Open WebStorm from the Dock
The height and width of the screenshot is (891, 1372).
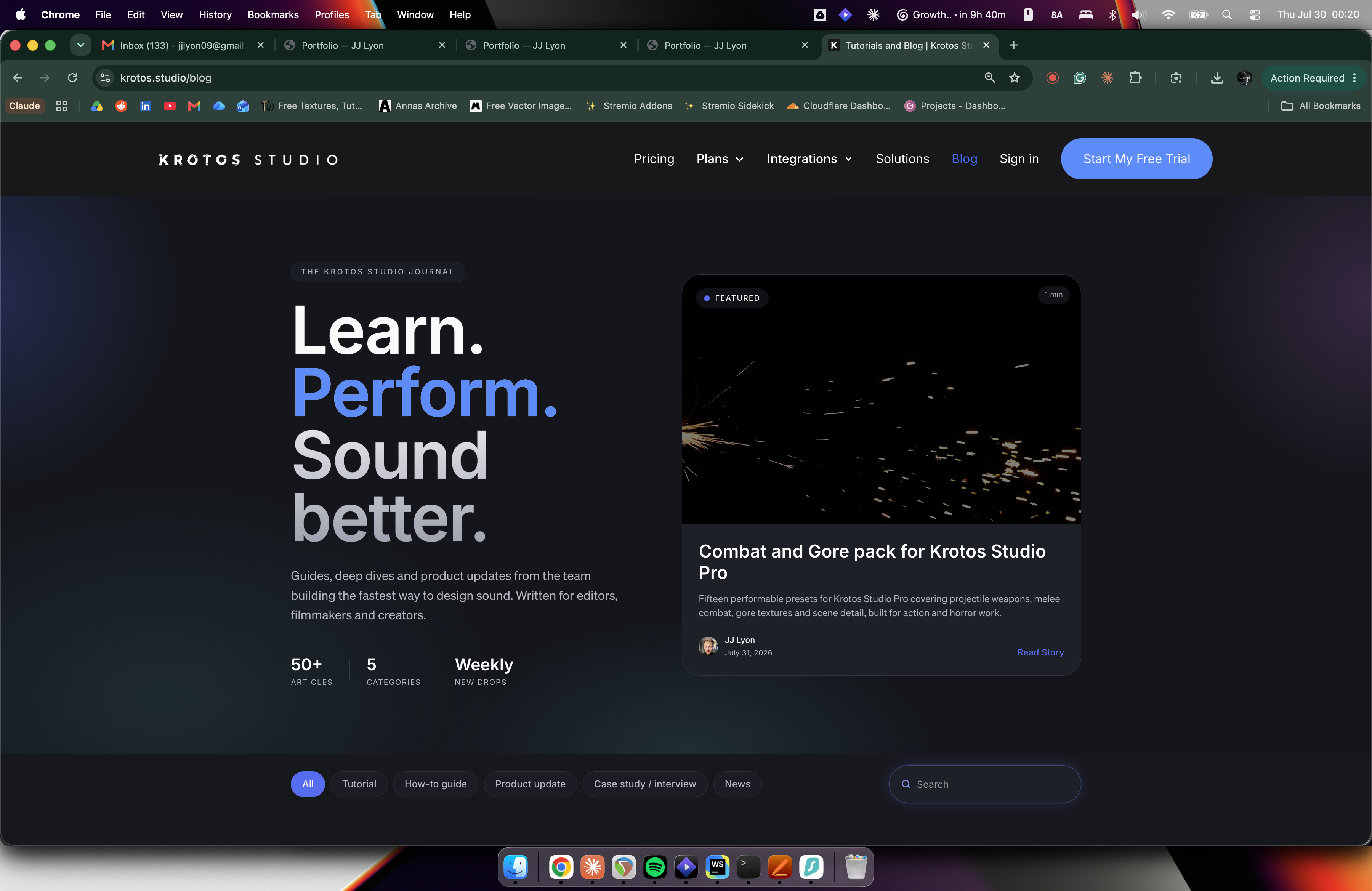(x=717, y=867)
